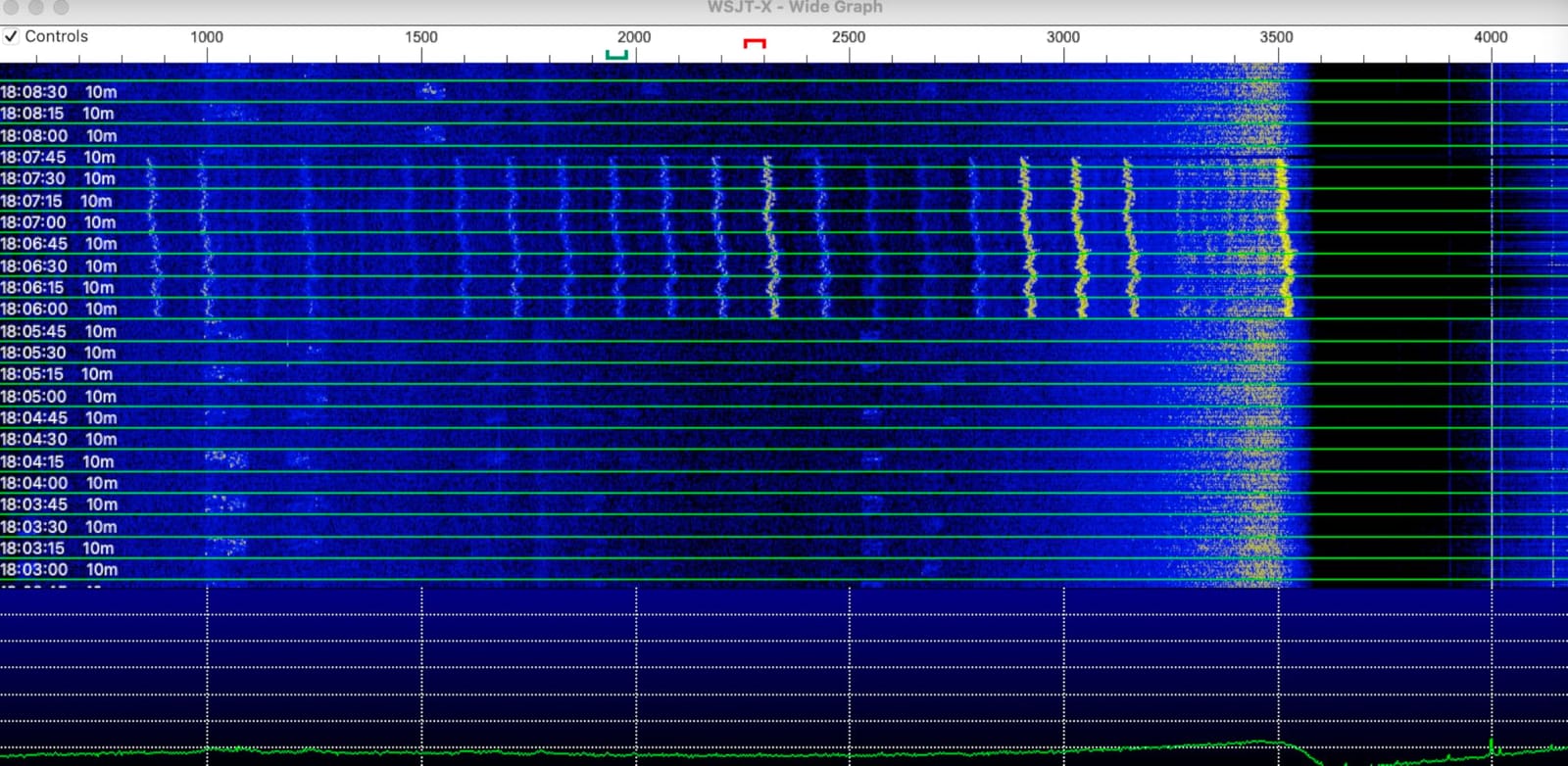Image resolution: width=1568 pixels, height=766 pixels.
Task: Click the 18:08:30 10m timestamp row
Action: 59,92
